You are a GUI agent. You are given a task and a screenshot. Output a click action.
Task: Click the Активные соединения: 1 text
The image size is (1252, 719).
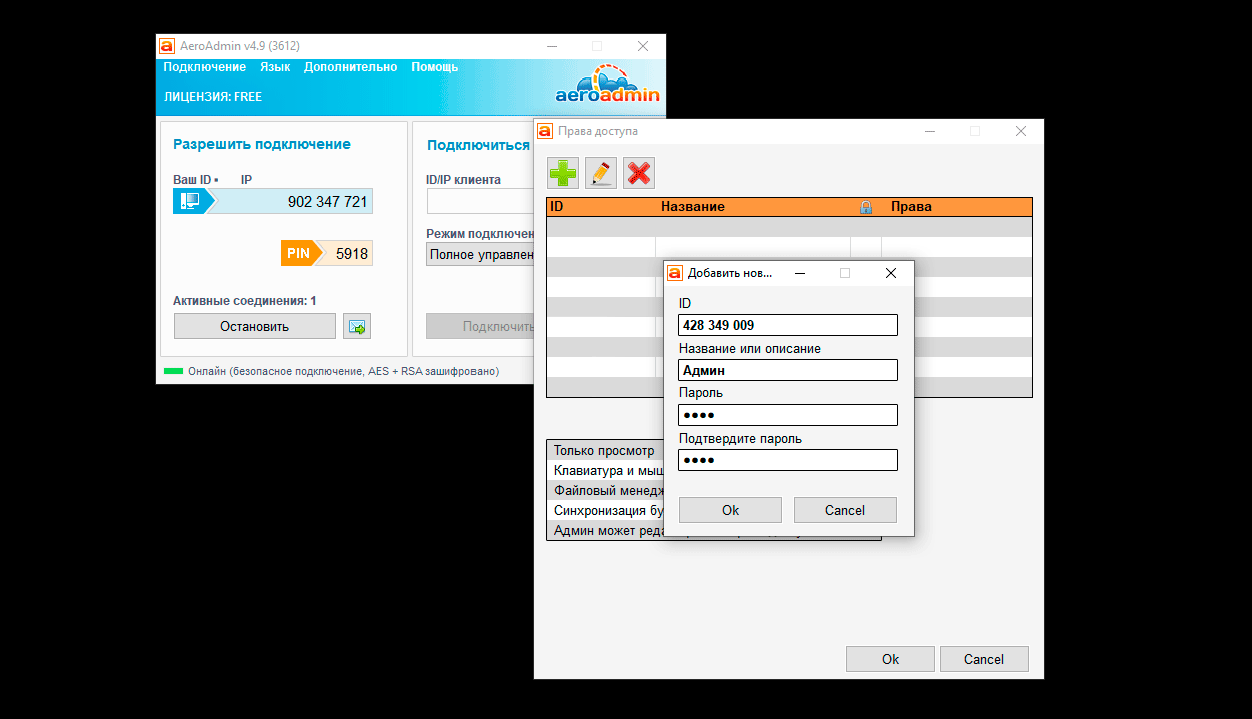245,301
